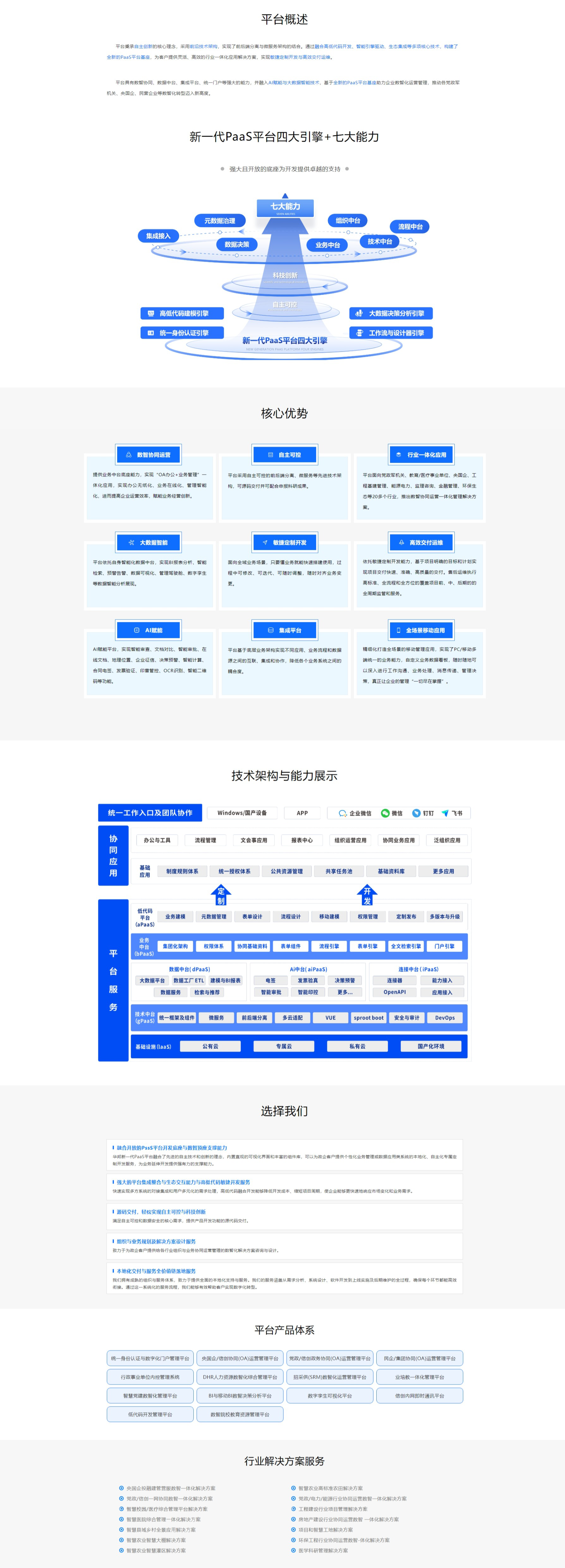Image resolution: width=565 pixels, height=1568 pixels.
Task: Open the 智慧农业高标准农田解决方案 link
Action: [x=330, y=1488]
